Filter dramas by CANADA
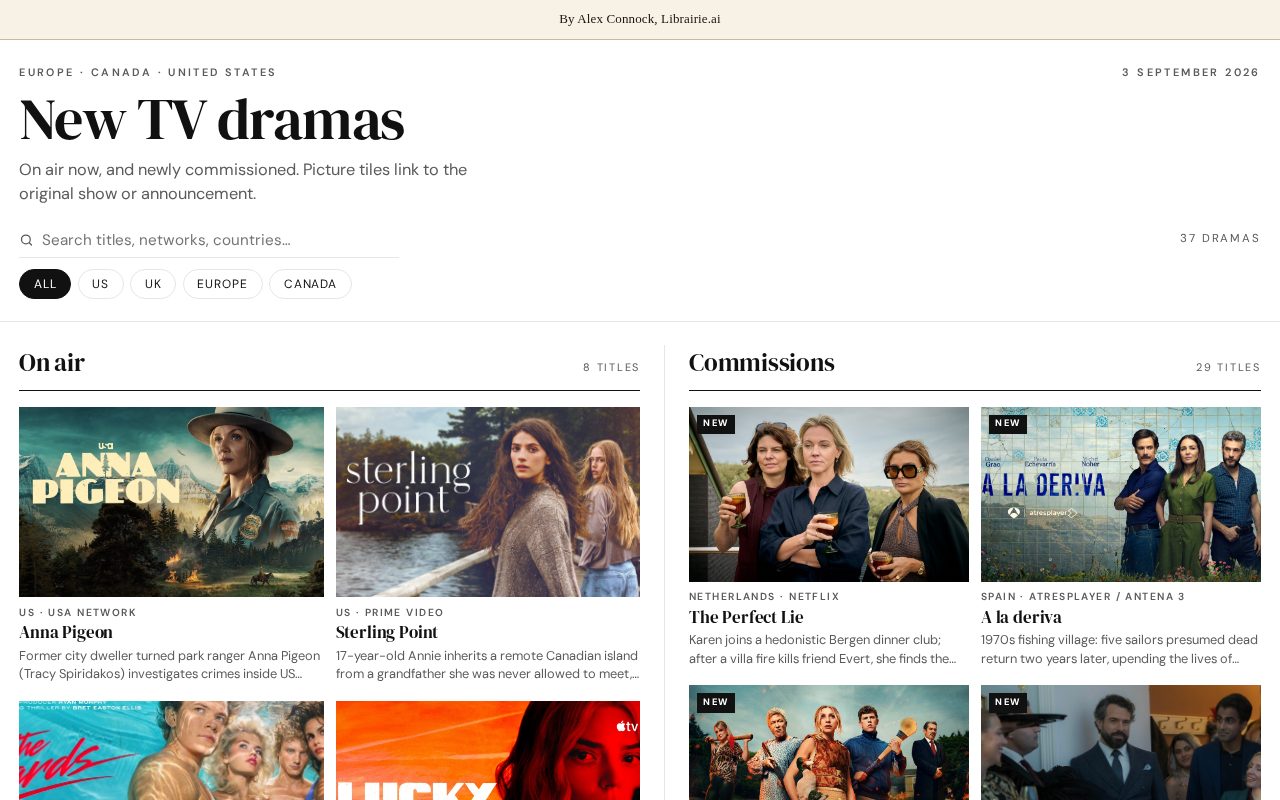The image size is (1280, 800). (x=310, y=284)
